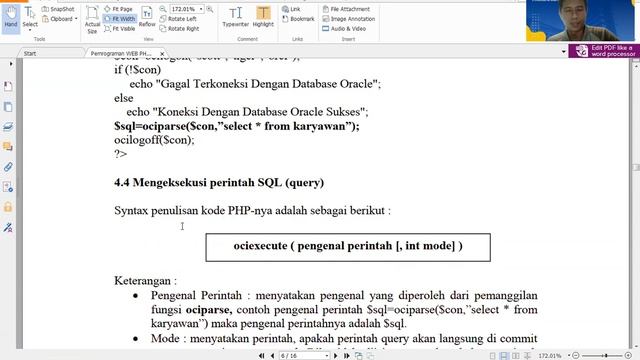Open the Pages thumbnails panel in sidebar
Image resolution: width=640 pixels, height=360 pixels.
click(x=8, y=107)
